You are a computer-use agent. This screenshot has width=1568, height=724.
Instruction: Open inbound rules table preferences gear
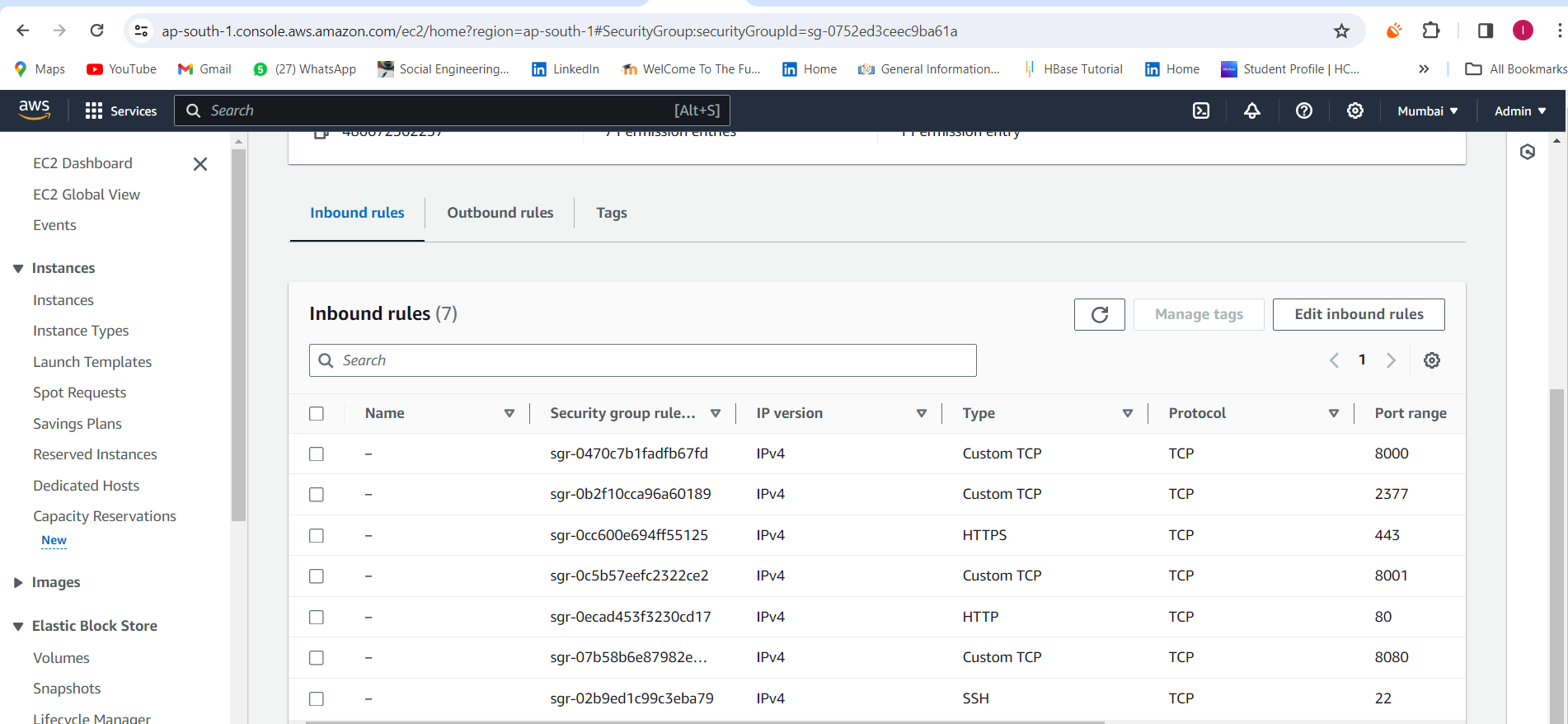point(1432,360)
